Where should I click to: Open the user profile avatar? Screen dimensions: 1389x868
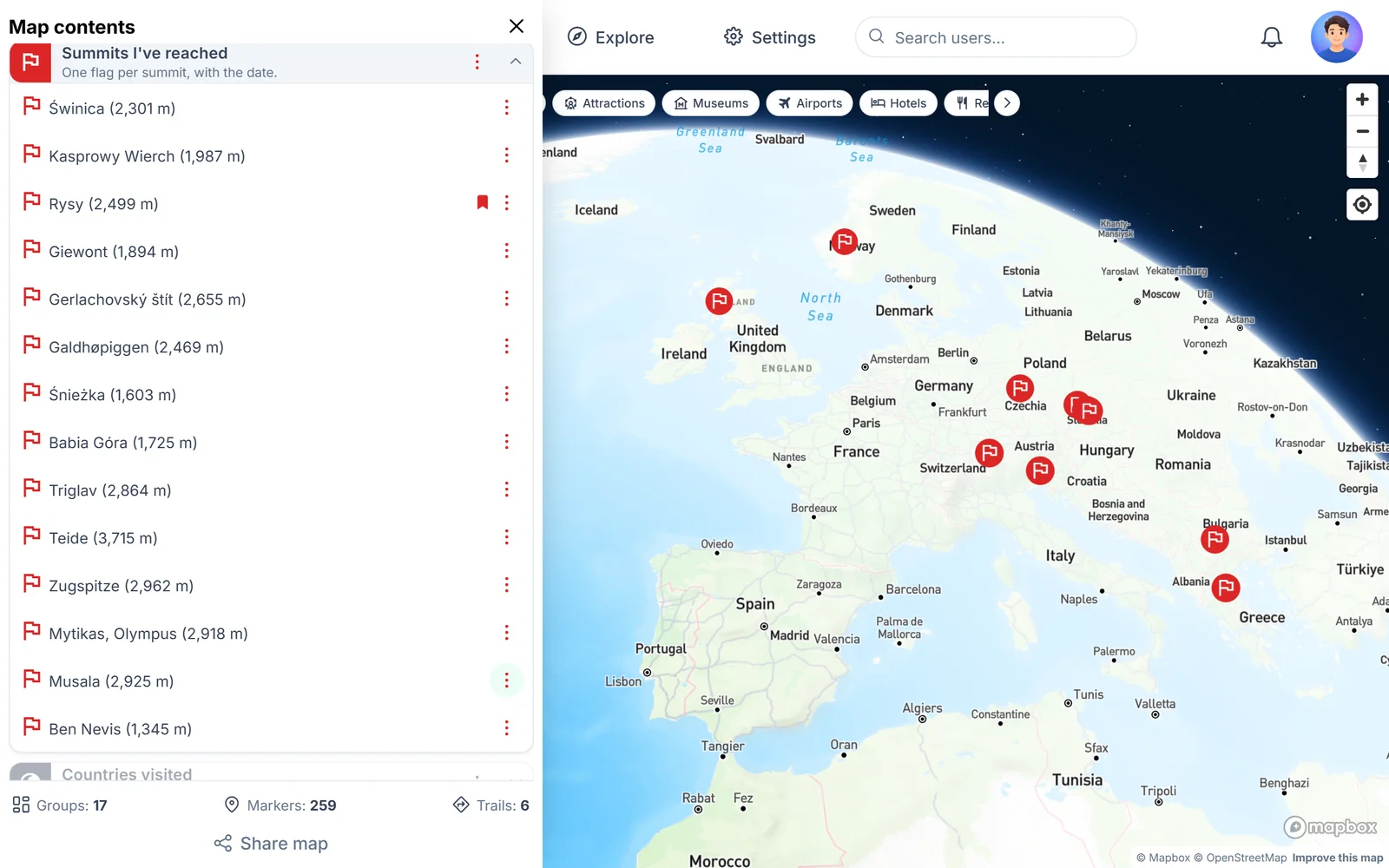click(x=1337, y=37)
